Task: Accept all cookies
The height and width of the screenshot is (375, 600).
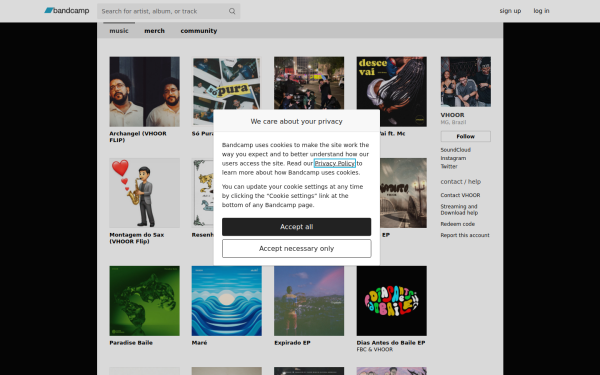Action: [297, 227]
